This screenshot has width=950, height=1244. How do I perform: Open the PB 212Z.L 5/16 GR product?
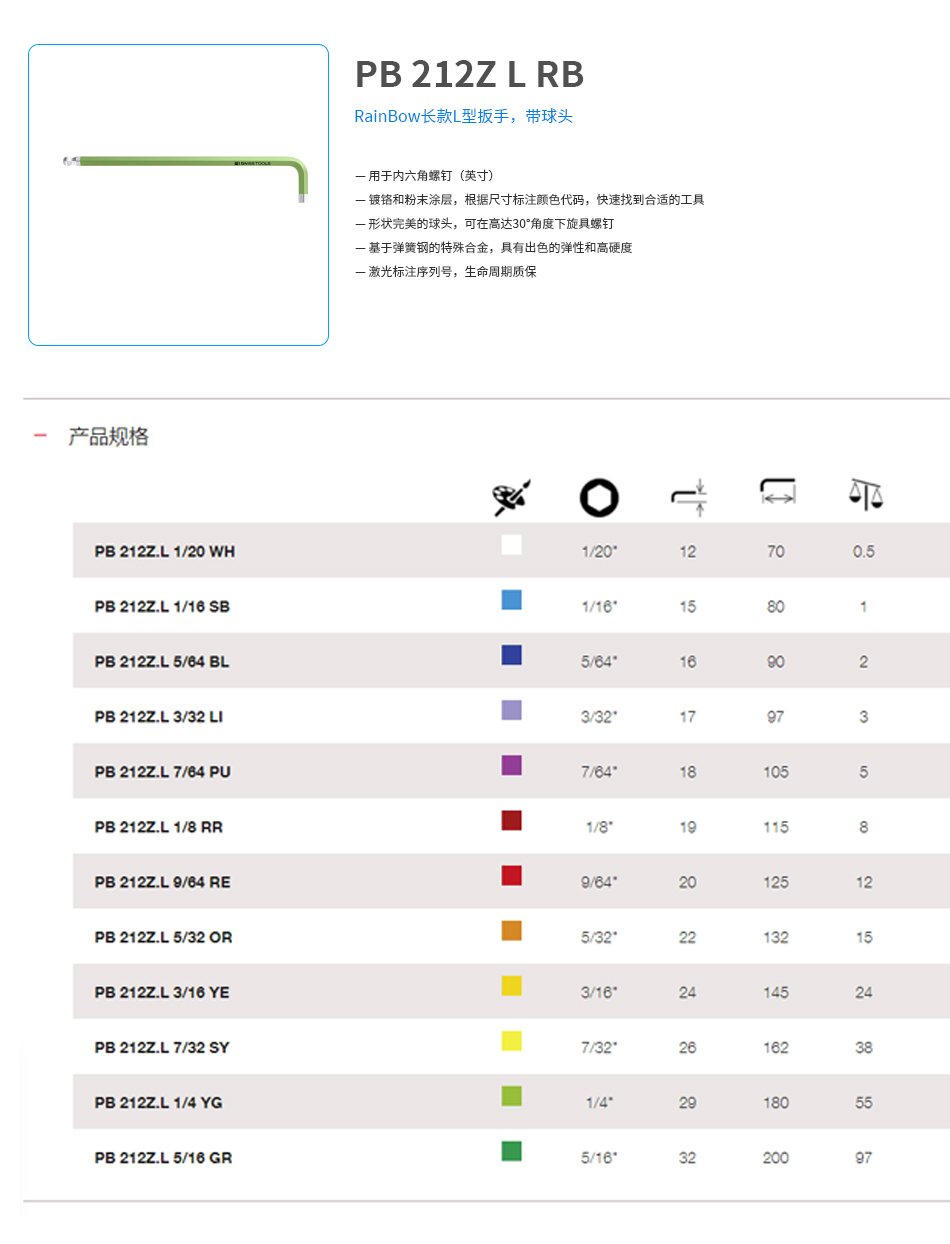163,1157
